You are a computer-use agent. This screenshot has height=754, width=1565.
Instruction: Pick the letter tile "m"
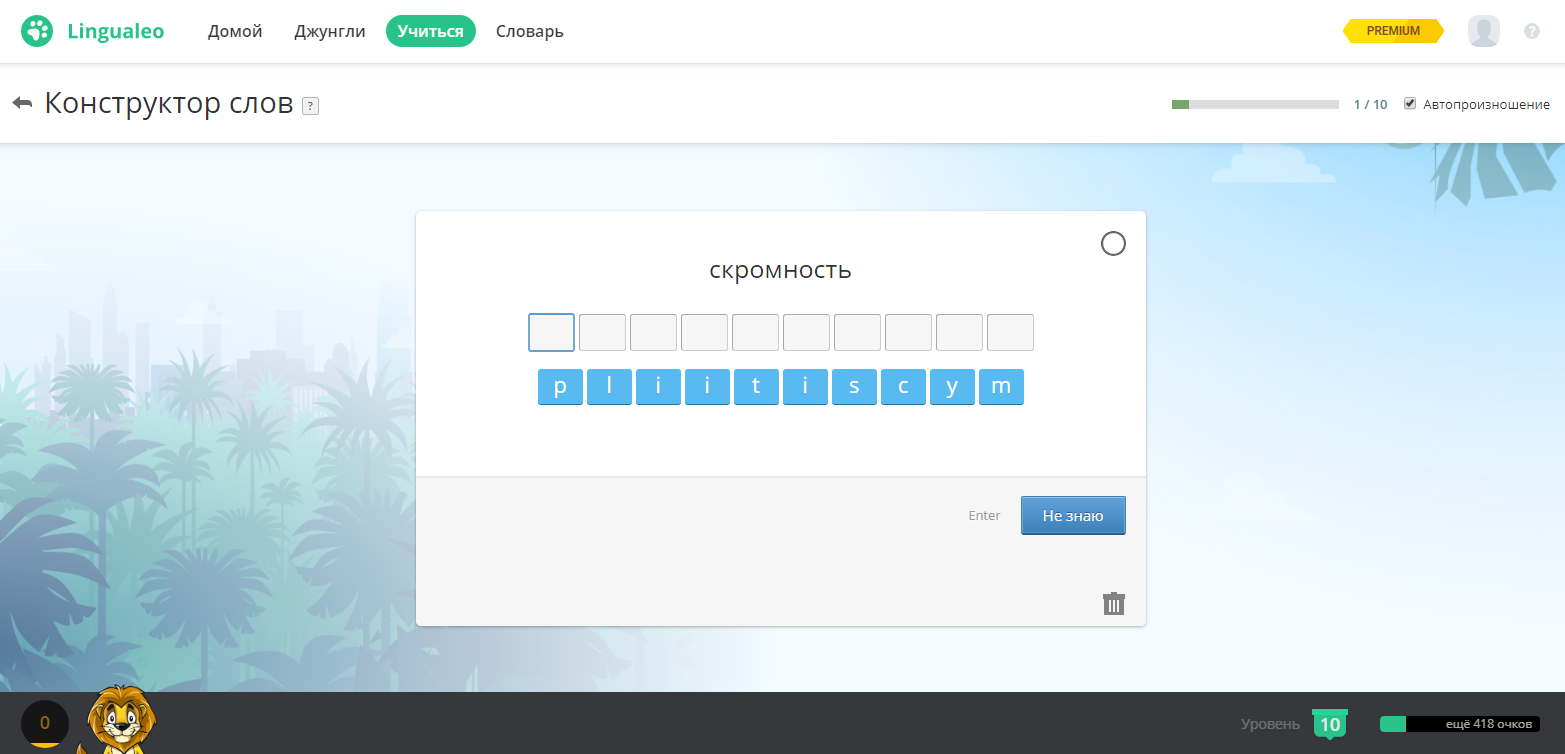click(x=1001, y=387)
